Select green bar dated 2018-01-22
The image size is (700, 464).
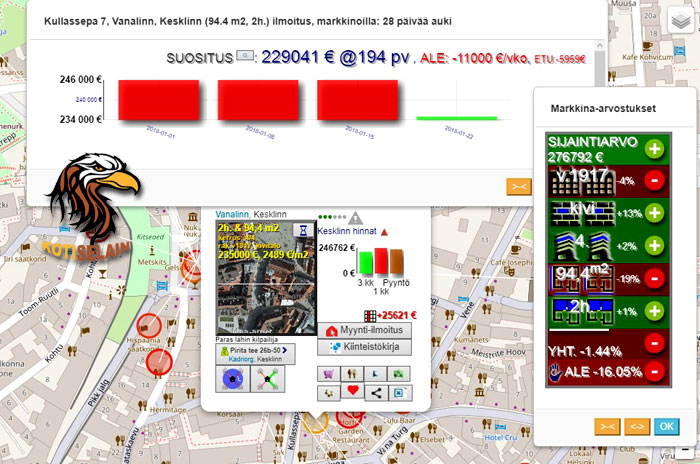point(457,118)
